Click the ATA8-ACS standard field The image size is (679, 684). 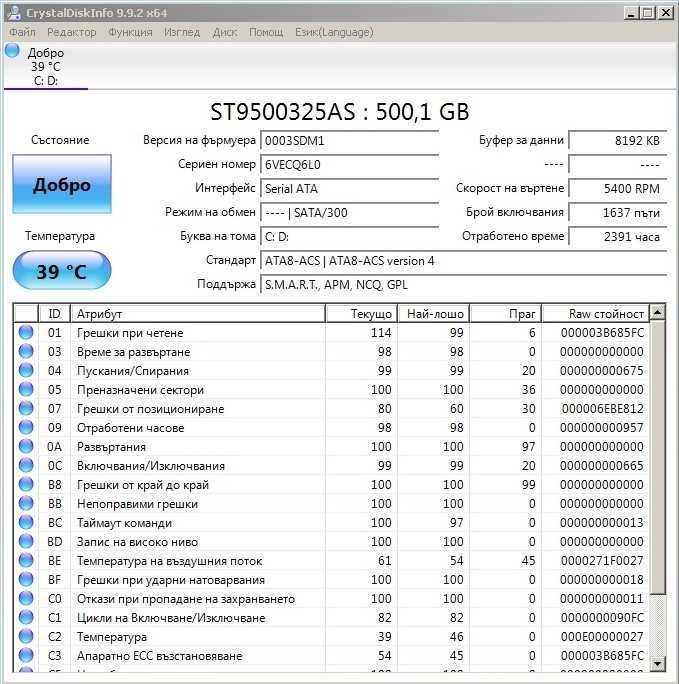coord(464,260)
